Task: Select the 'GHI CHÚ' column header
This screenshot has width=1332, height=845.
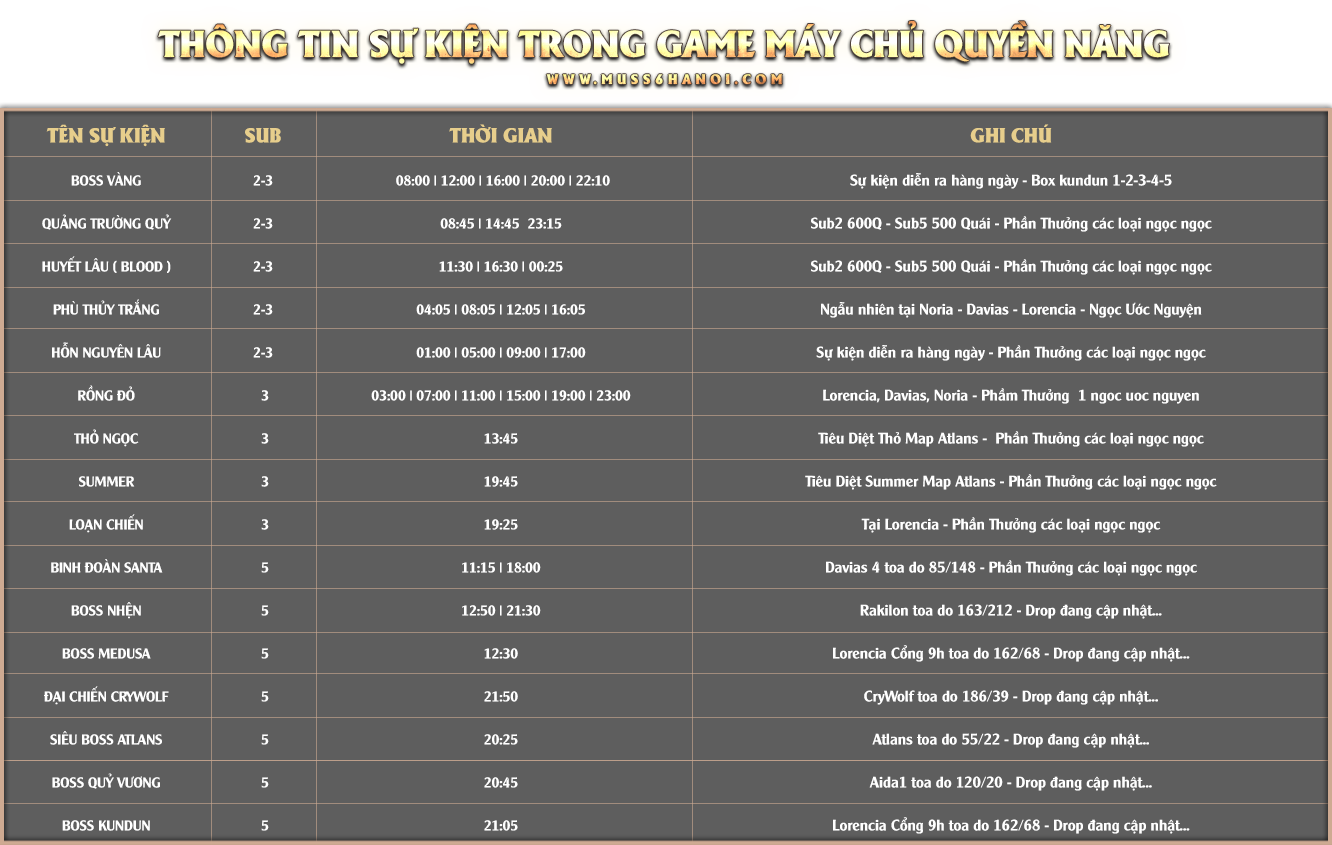Action: click(x=1010, y=135)
